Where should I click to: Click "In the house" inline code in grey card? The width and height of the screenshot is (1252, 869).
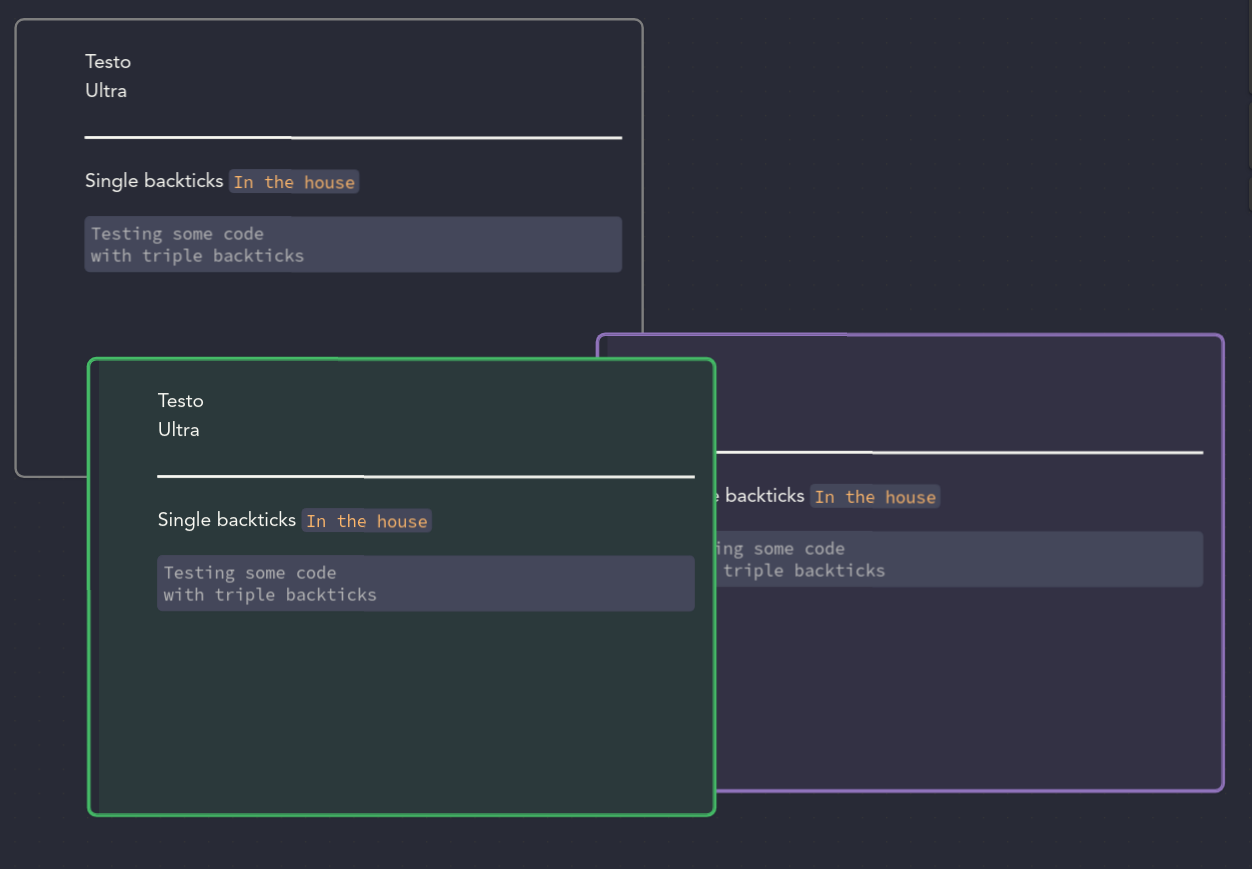pos(294,182)
